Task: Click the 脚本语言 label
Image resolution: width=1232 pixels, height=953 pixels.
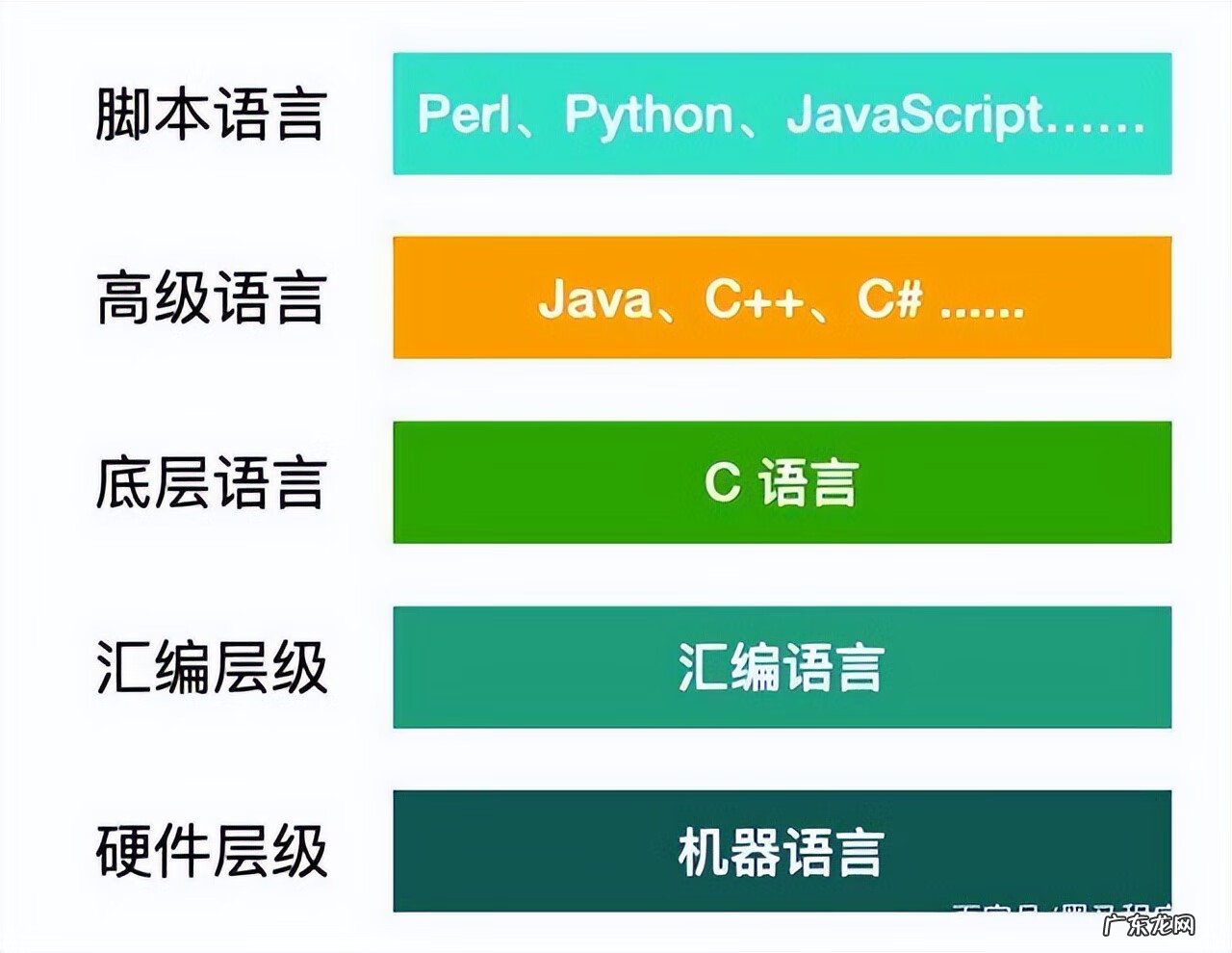Action: pos(211,115)
